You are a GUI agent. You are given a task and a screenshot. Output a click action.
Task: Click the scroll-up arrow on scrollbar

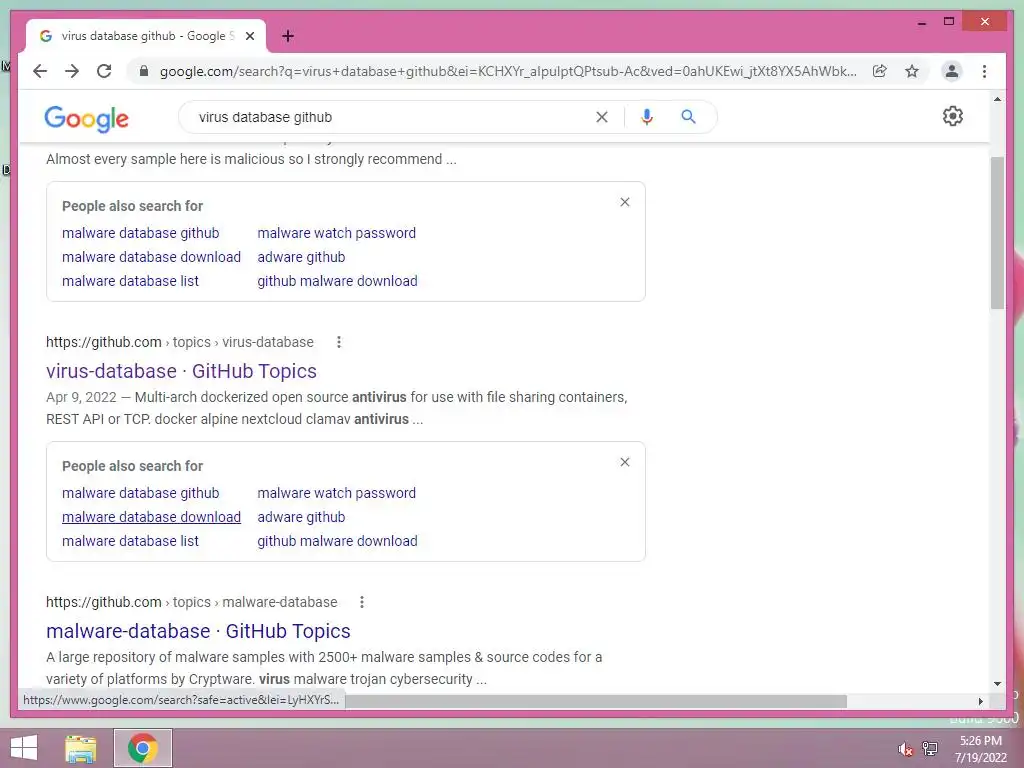point(997,99)
